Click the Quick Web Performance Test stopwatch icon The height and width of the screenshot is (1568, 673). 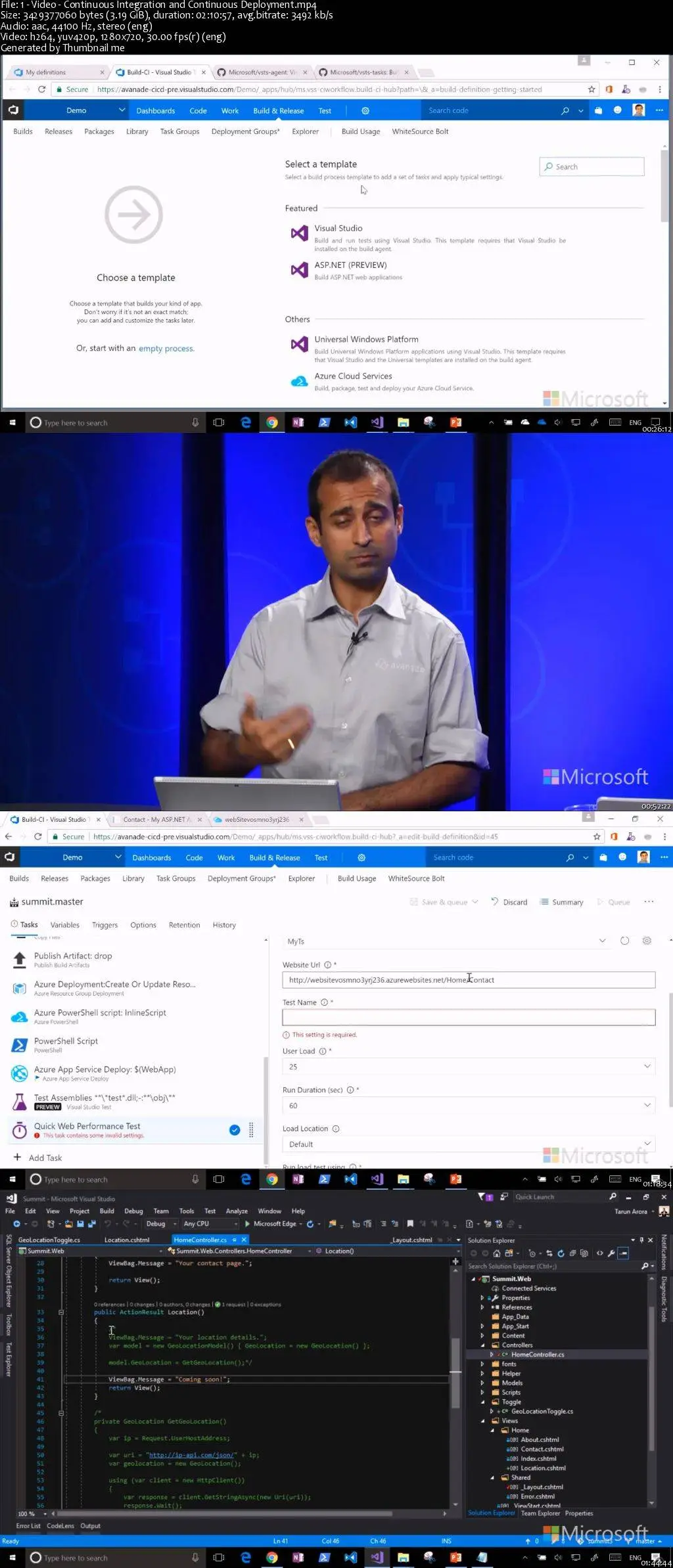point(20,1130)
